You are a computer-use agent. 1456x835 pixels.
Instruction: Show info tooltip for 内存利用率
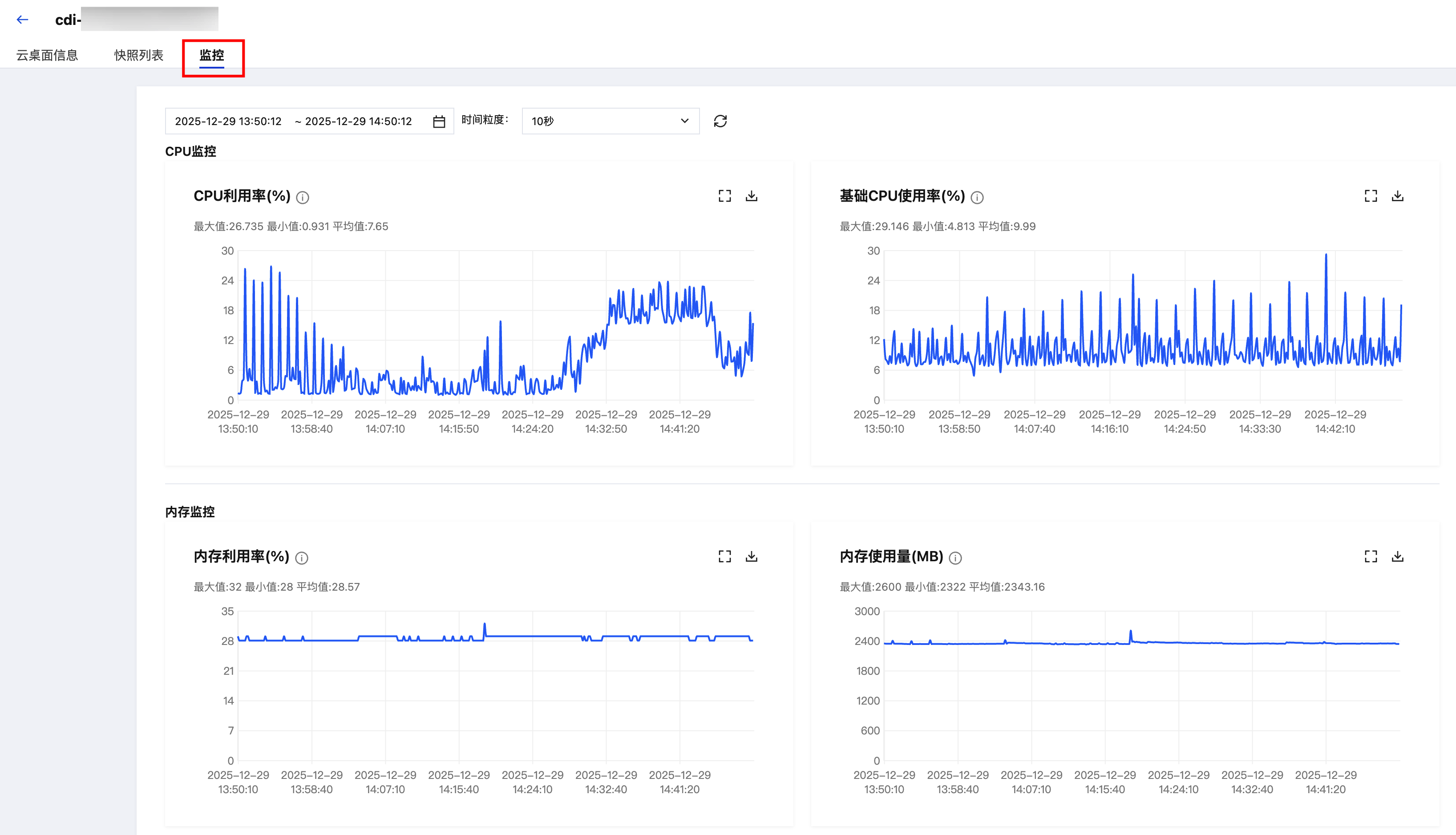pyautogui.click(x=302, y=557)
